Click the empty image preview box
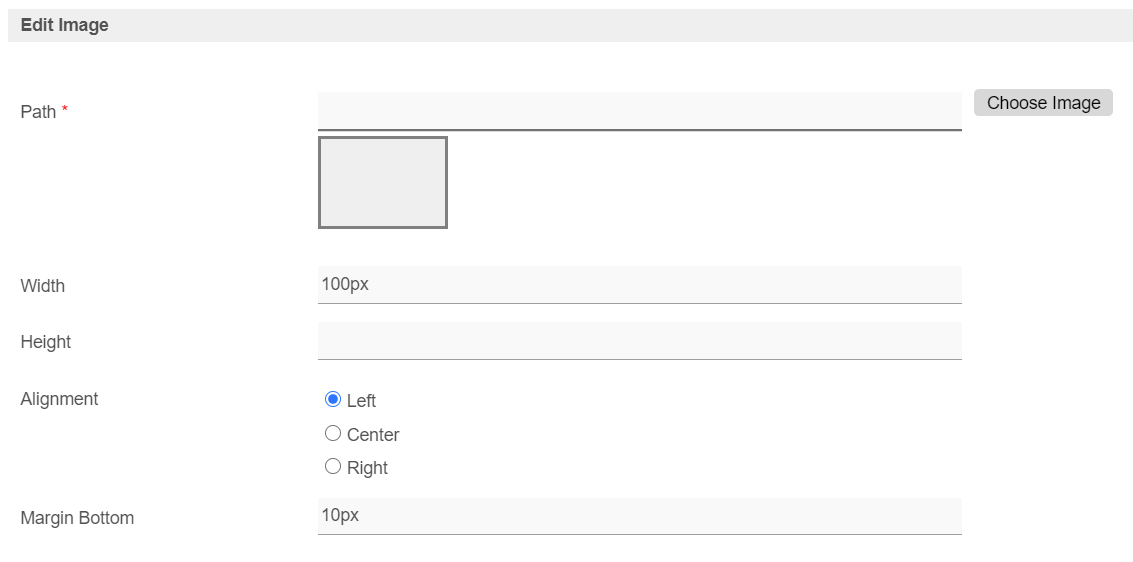Screen dimensions: 1133x562 click(x=383, y=183)
